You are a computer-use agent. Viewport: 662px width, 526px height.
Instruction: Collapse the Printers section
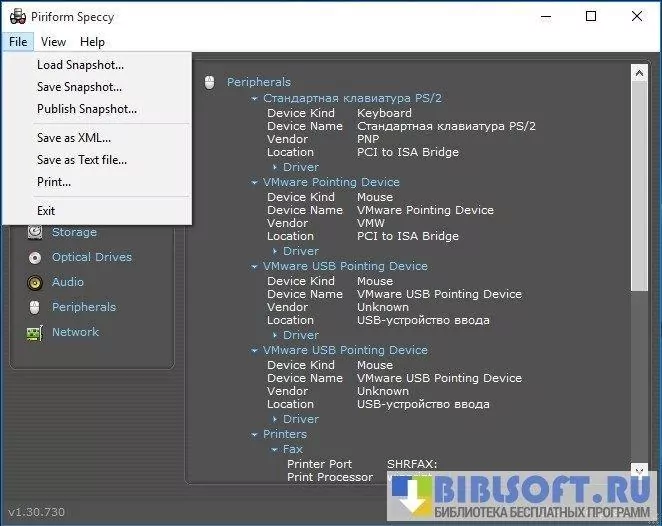coord(254,434)
